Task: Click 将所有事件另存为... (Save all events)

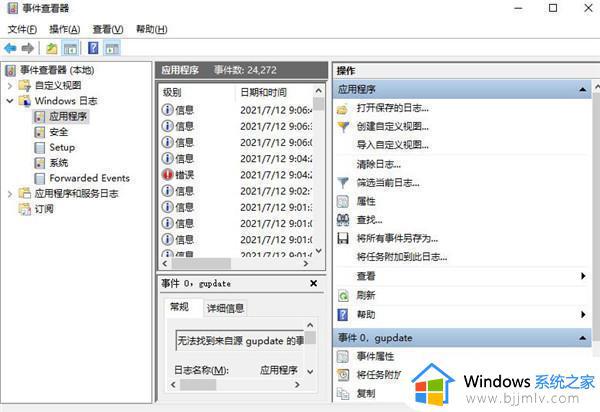Action: click(397, 238)
